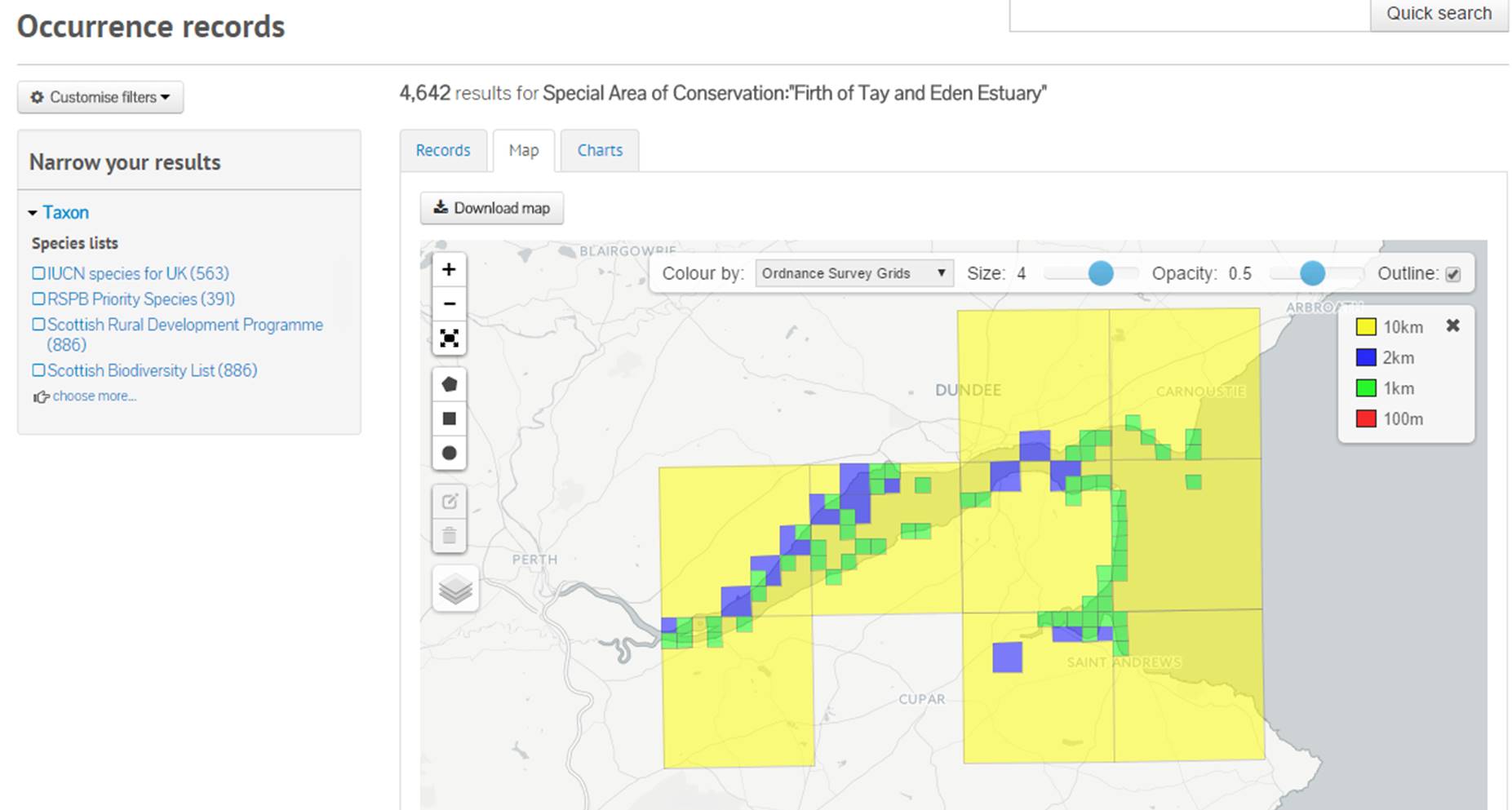Tick the IUCN species for UK checkbox
This screenshot has width=1512, height=810.
[38, 273]
